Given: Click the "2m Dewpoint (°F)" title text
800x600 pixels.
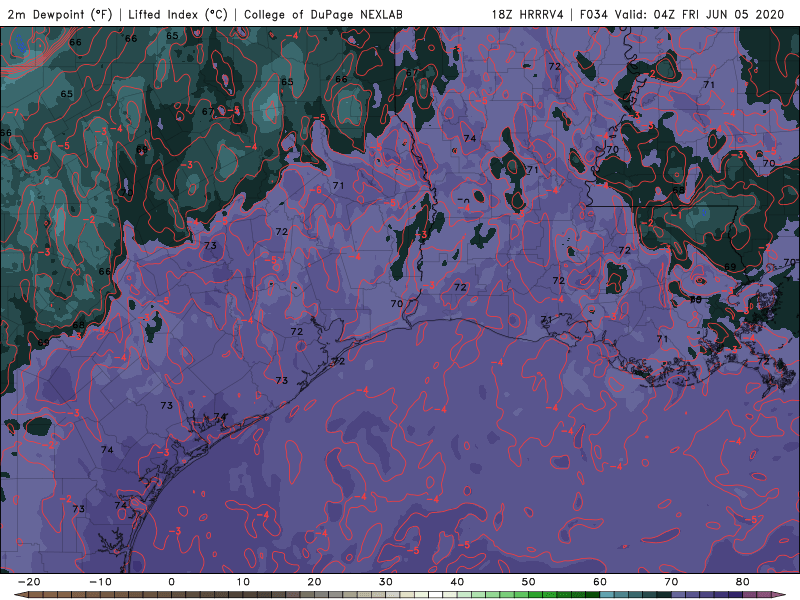Looking at the screenshot, I should pos(60,15).
